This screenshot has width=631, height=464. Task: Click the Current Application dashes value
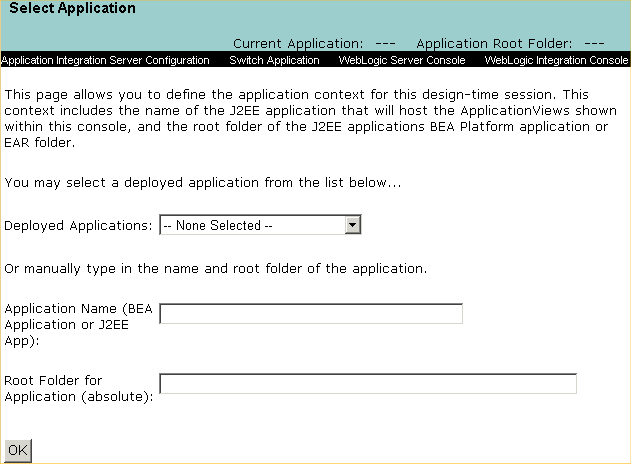386,44
